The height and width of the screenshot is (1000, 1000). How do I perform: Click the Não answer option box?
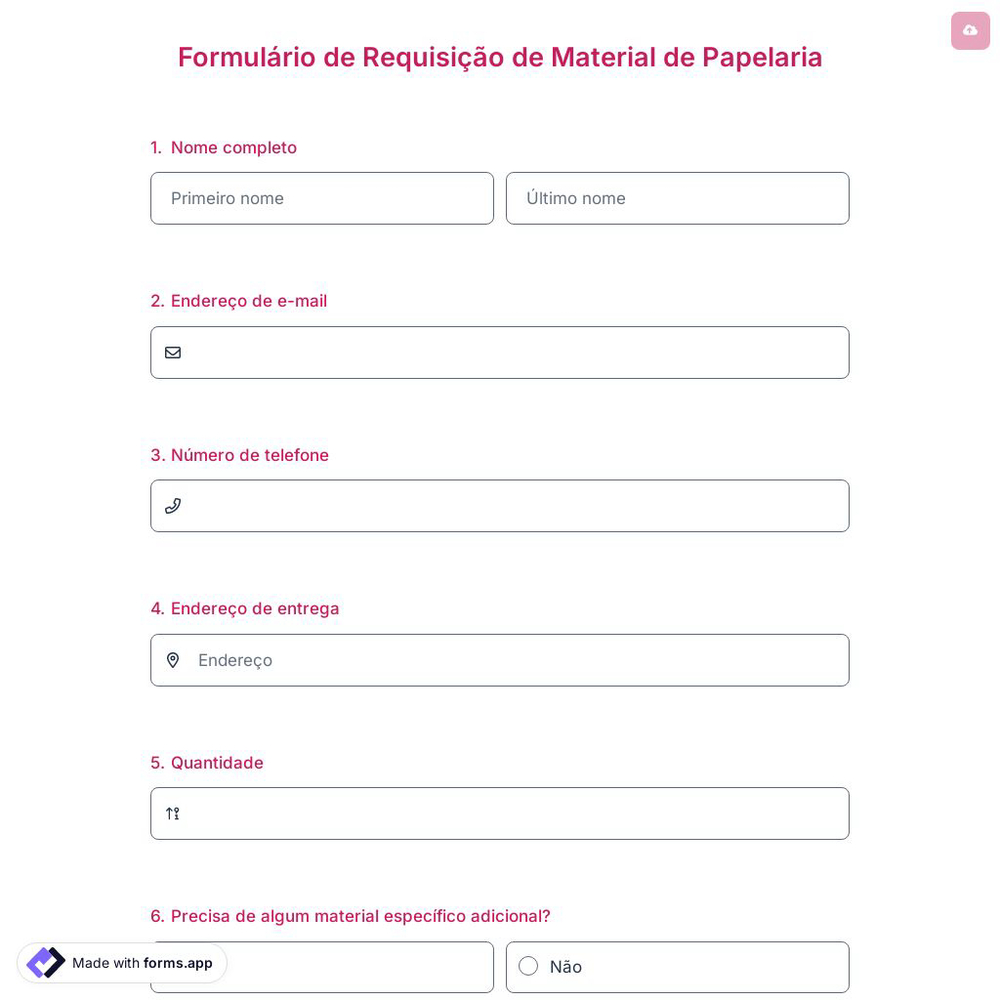click(x=677, y=966)
